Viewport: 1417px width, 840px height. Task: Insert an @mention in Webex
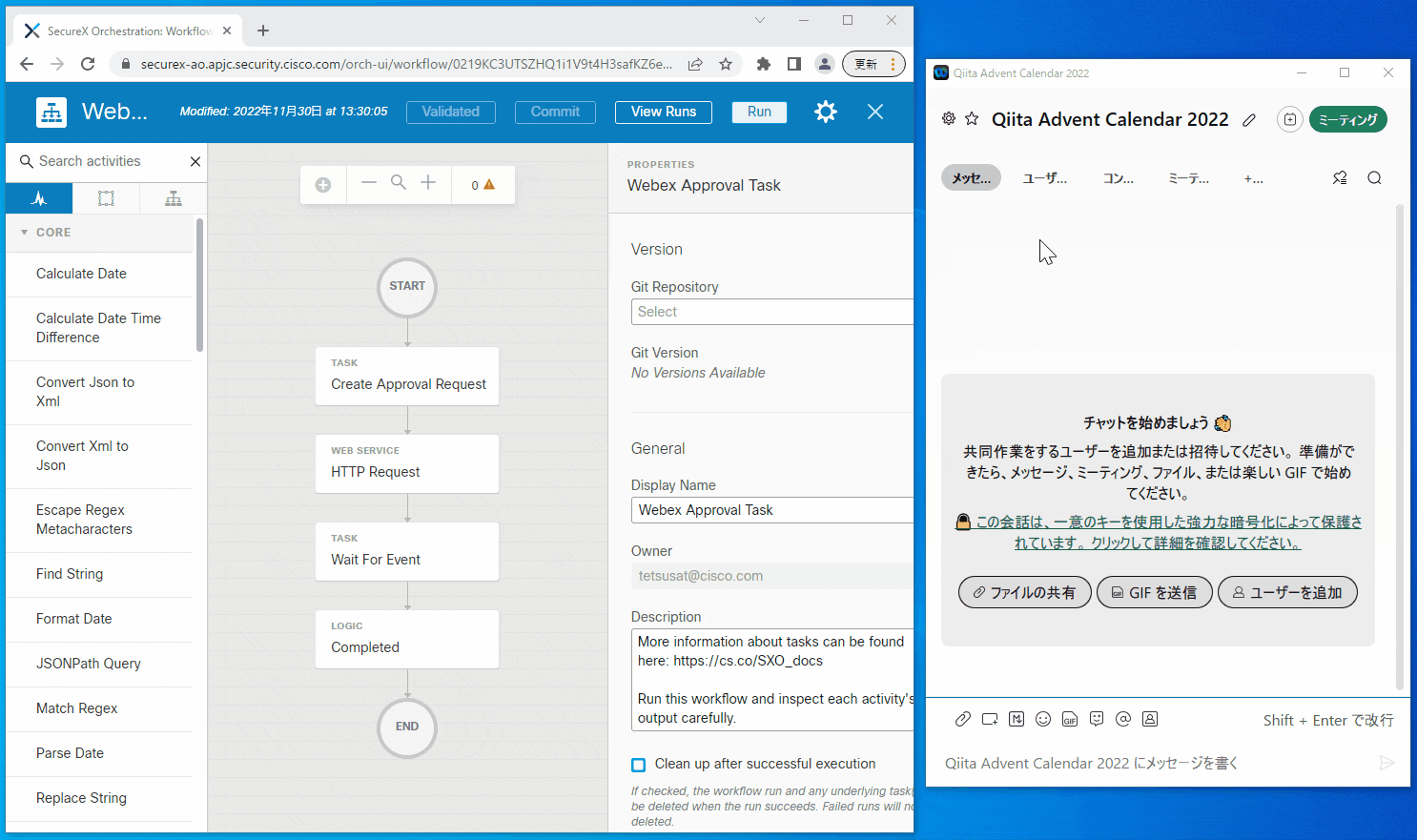pos(1123,719)
